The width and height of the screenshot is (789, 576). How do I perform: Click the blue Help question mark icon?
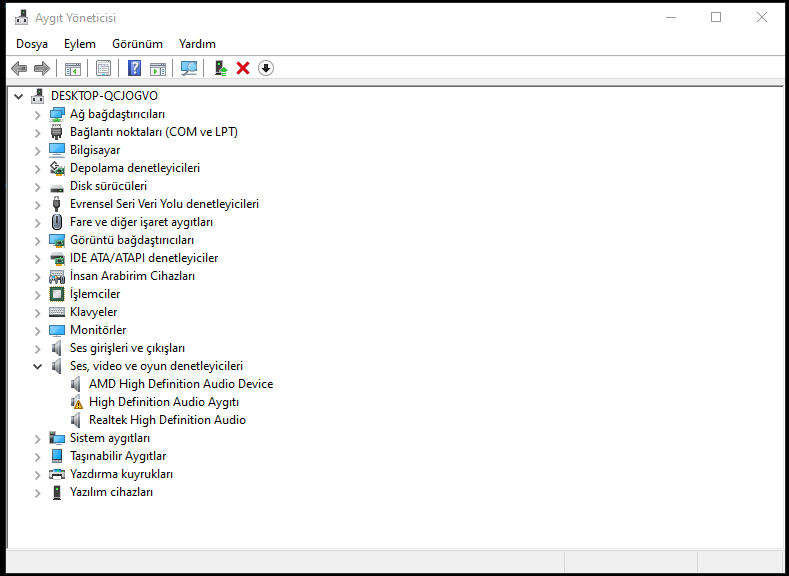(x=134, y=68)
